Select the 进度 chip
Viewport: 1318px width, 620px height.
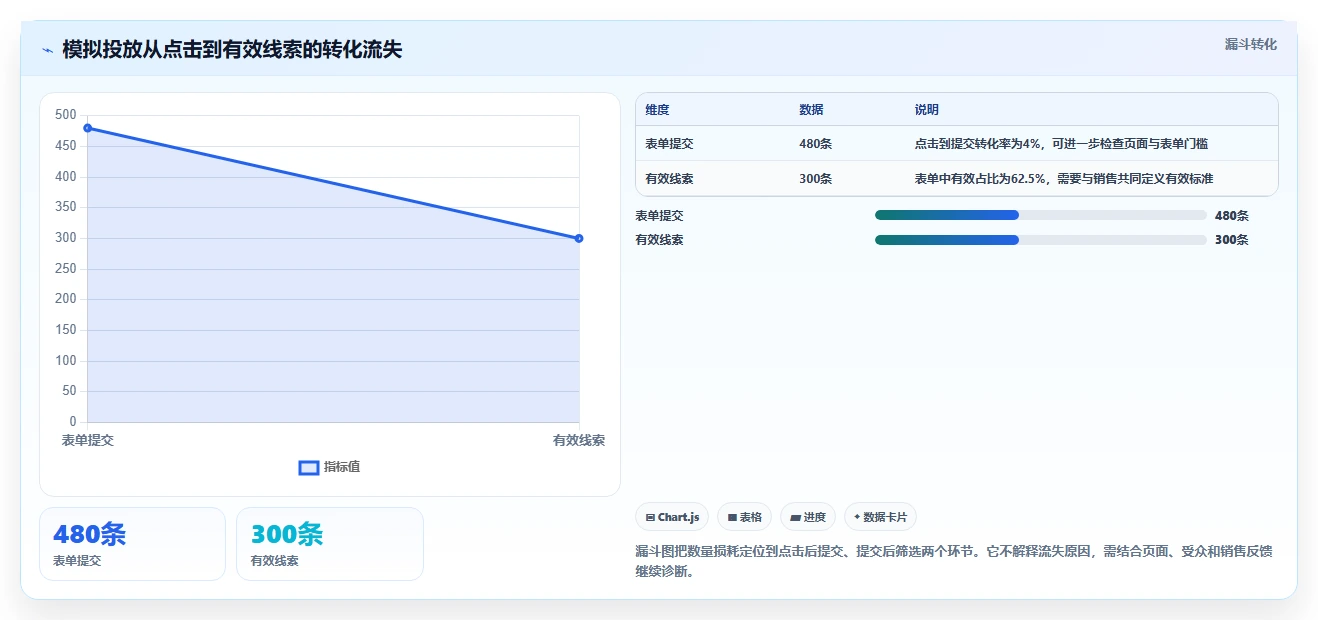point(808,517)
